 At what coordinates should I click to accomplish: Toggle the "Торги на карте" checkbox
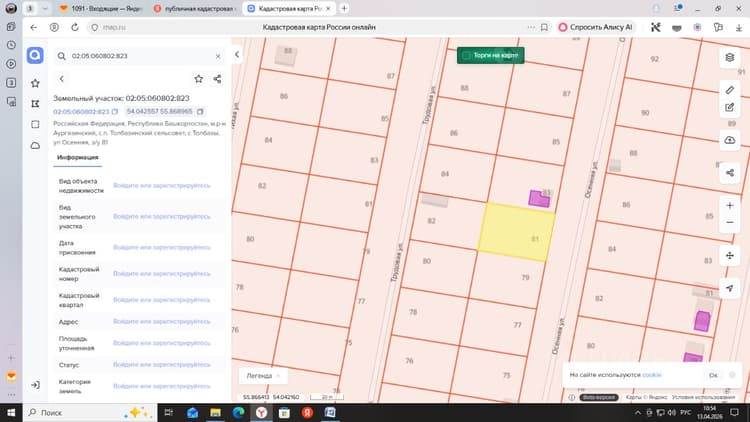[x=466, y=56]
